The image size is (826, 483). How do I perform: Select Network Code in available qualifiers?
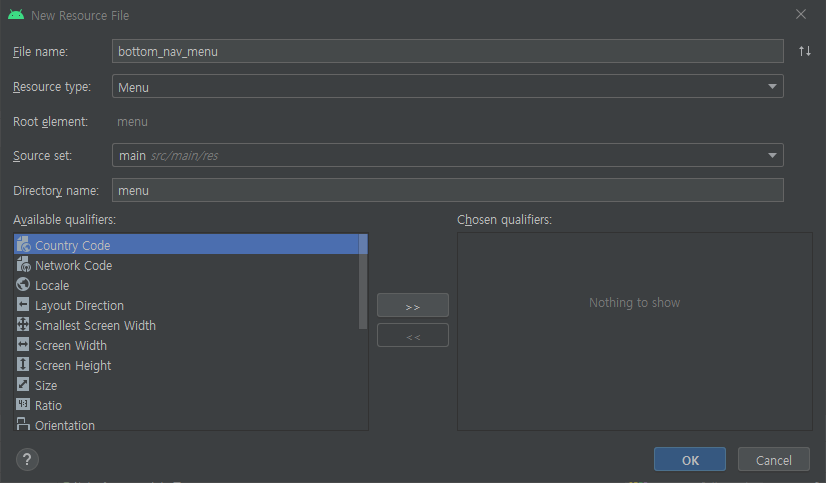(x=186, y=265)
